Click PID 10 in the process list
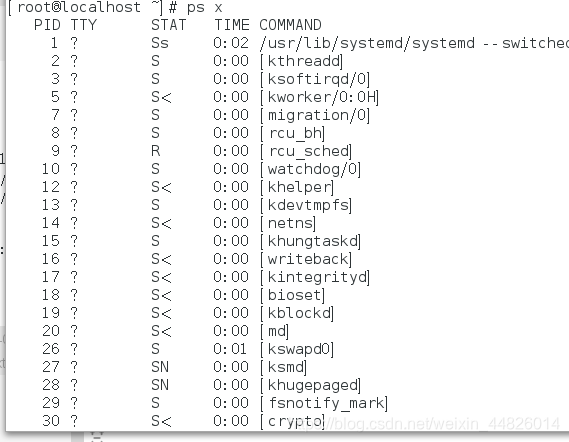 (51, 169)
